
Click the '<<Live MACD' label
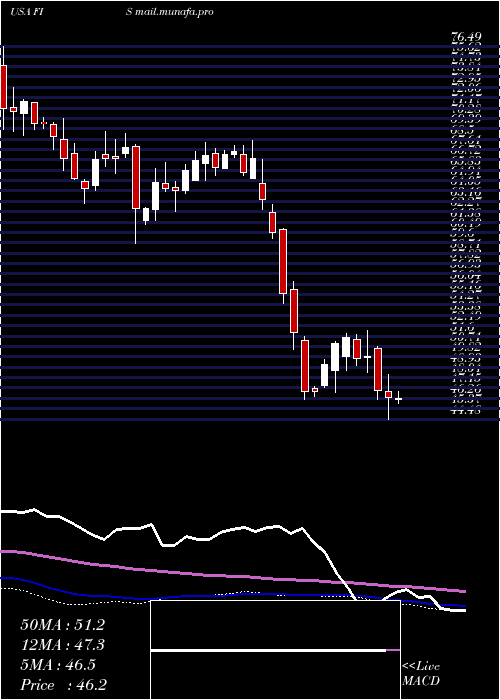click(x=421, y=674)
